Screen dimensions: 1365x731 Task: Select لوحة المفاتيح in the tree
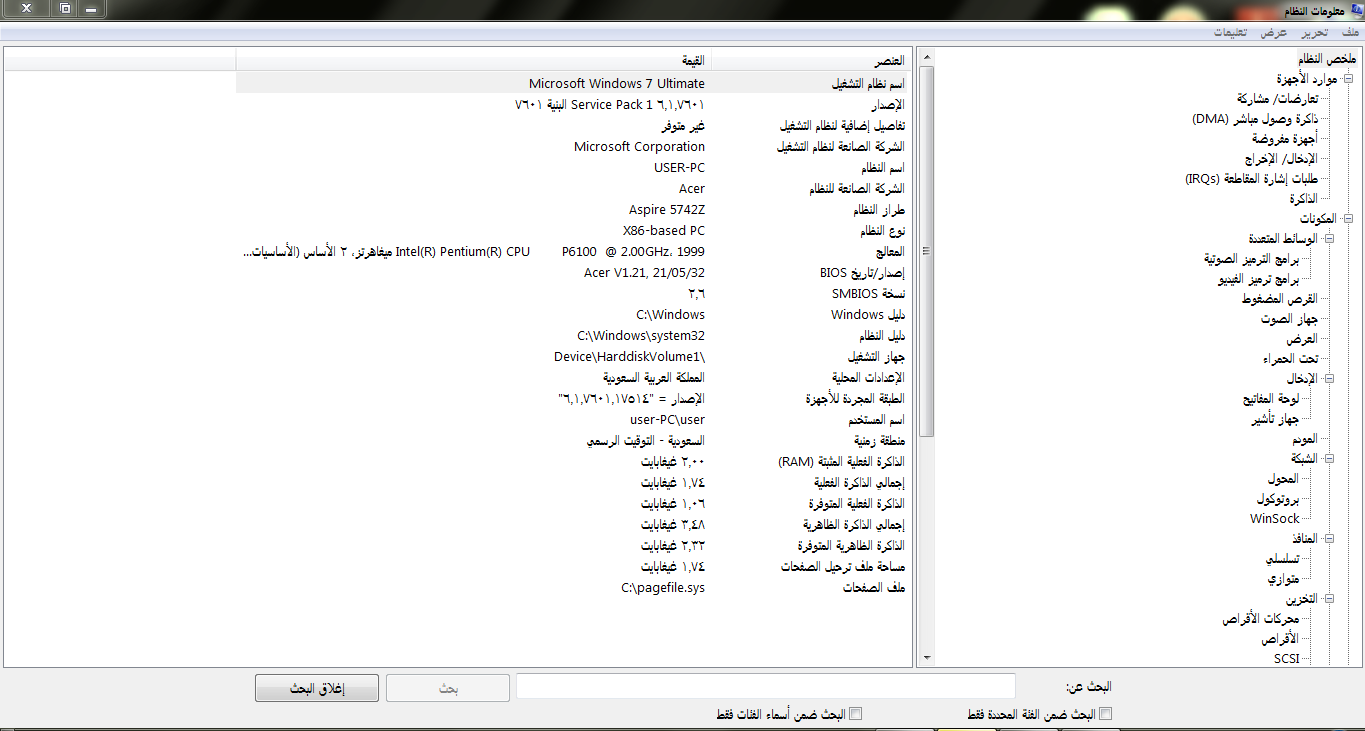click(1270, 399)
